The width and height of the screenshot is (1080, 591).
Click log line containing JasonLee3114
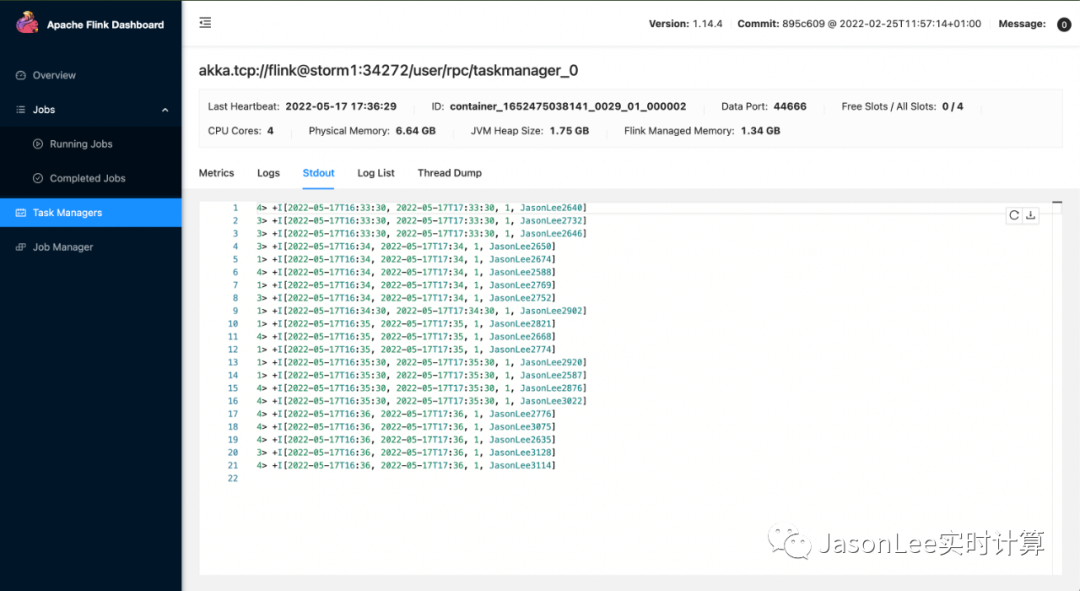(406, 466)
